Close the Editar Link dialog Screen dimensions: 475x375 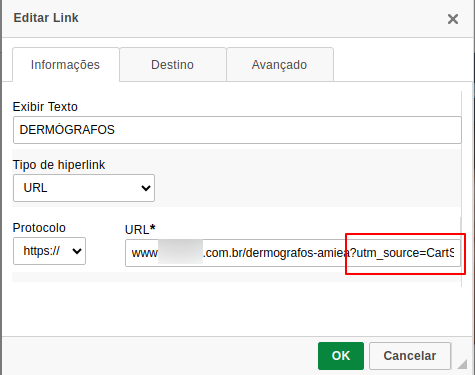click(453, 19)
